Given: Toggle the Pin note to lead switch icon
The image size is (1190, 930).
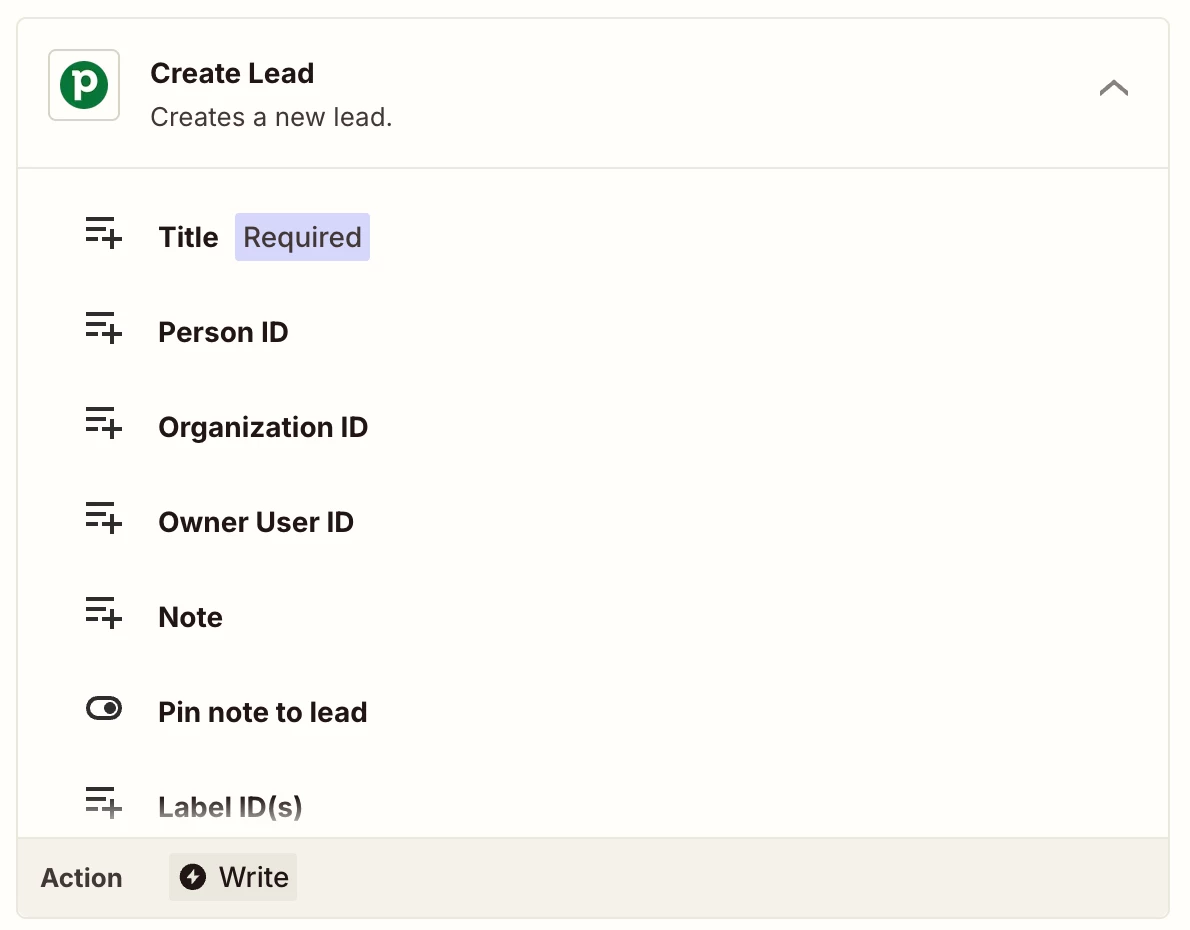Looking at the screenshot, I should (x=103, y=709).
